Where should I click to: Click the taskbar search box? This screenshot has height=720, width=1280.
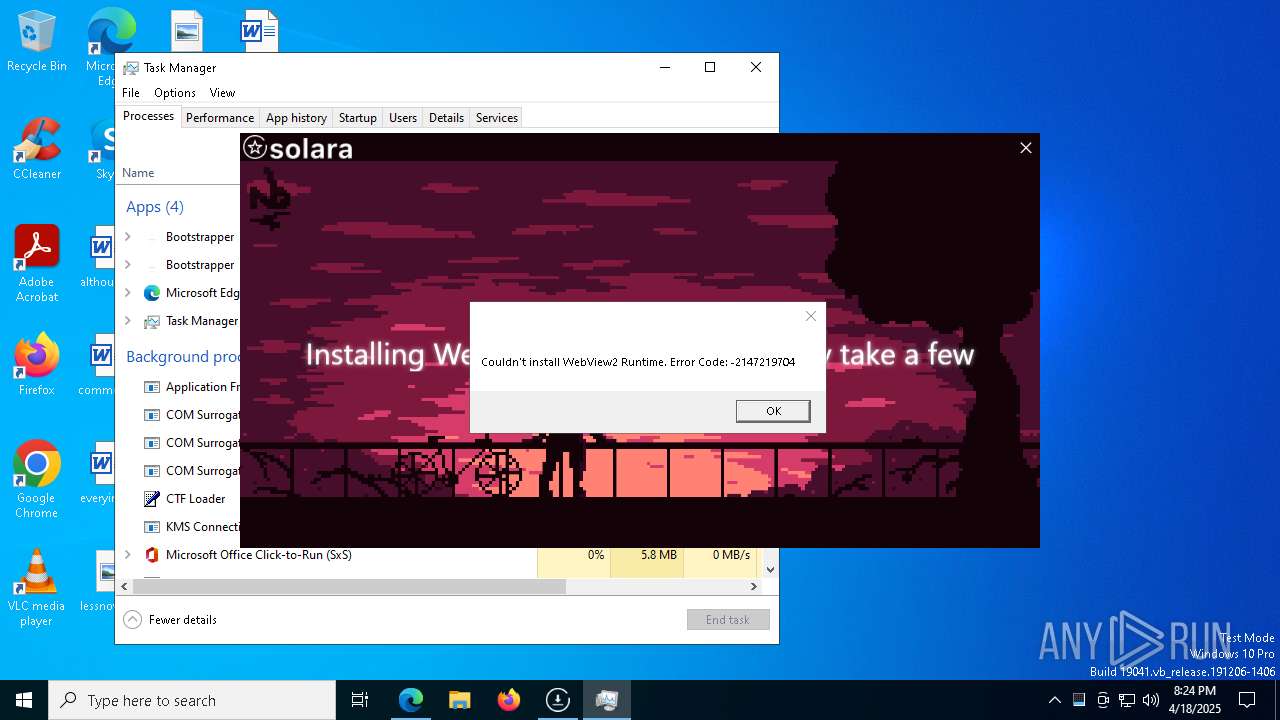(x=192, y=700)
